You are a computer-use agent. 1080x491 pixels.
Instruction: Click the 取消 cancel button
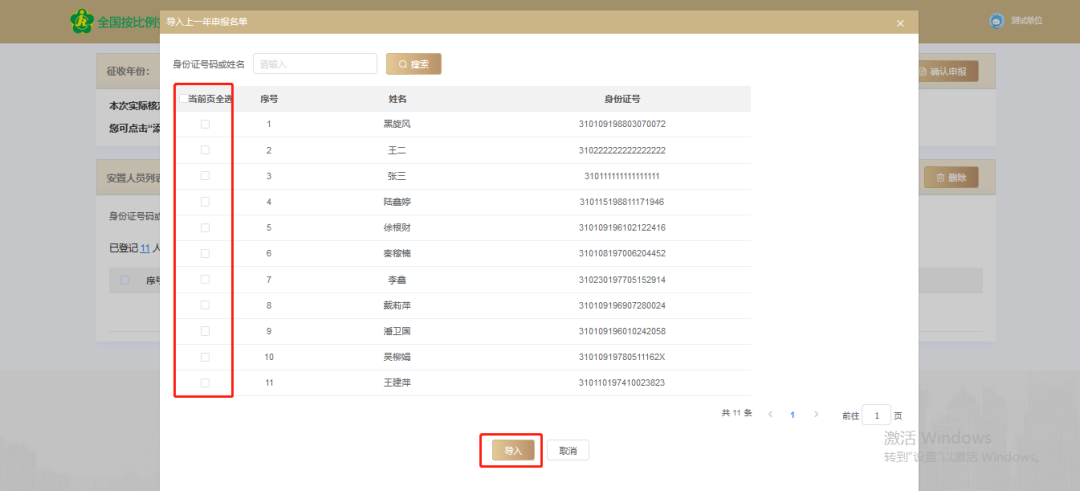click(567, 451)
